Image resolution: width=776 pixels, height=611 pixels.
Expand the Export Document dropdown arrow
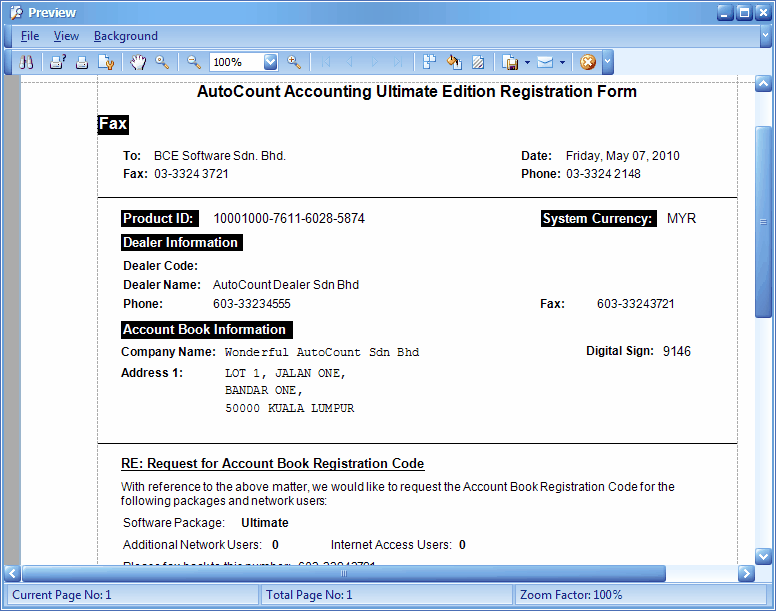click(527, 62)
